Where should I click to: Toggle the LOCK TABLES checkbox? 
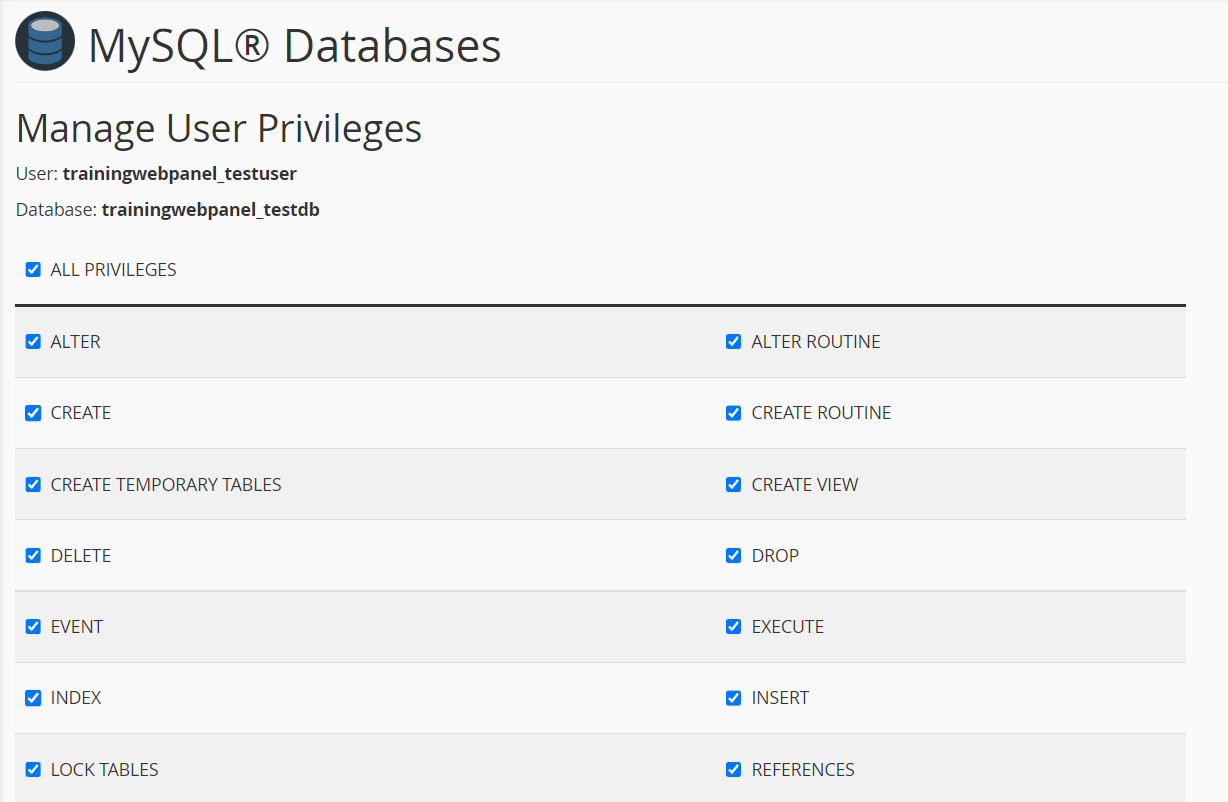point(33,770)
